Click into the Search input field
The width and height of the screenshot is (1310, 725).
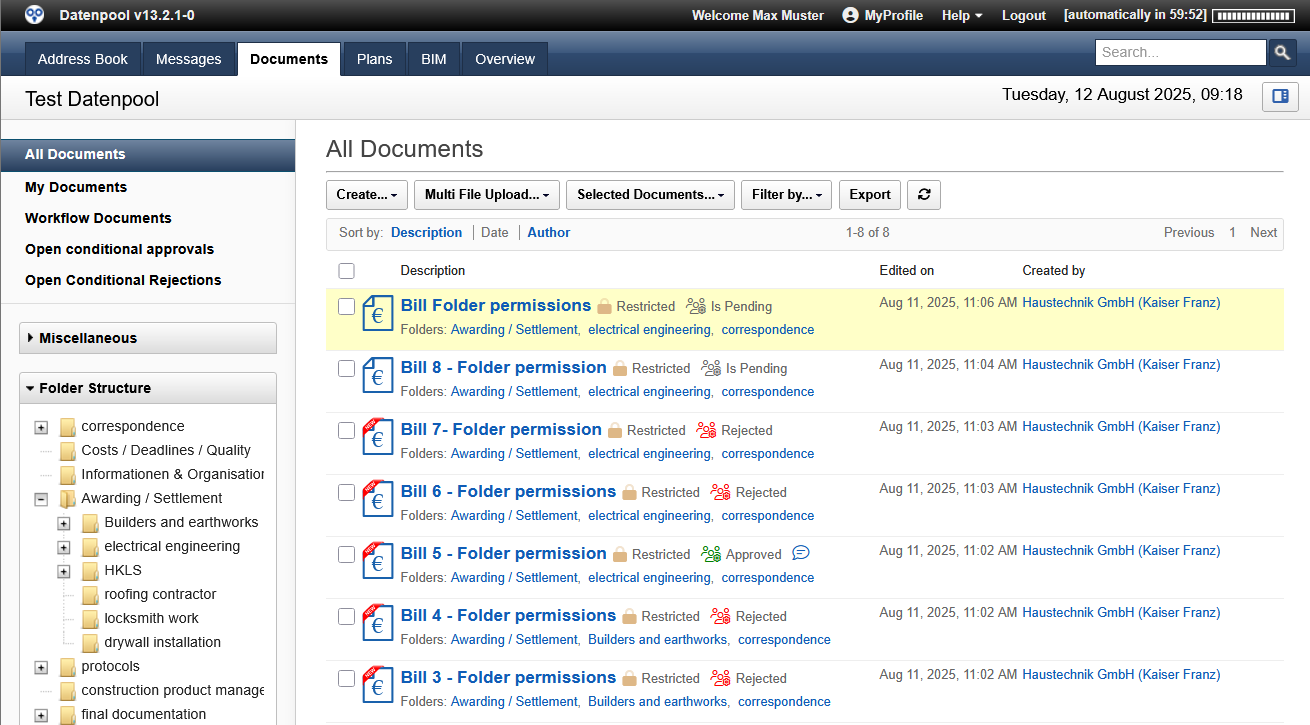pos(1180,53)
